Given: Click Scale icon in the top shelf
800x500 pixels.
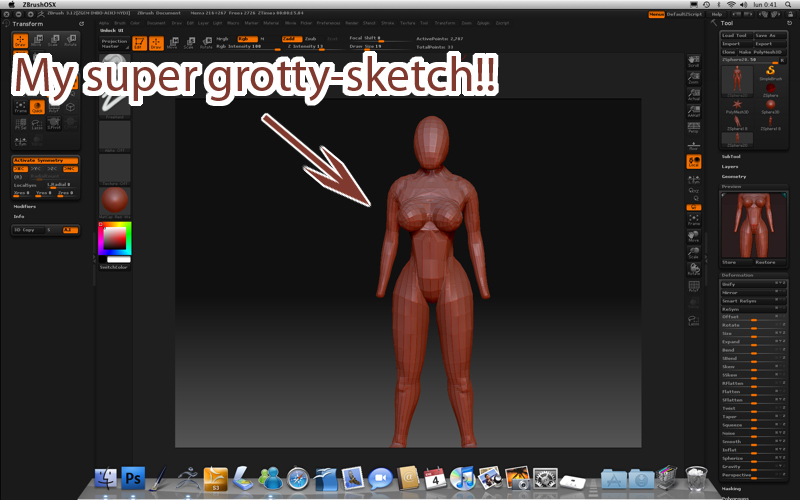Looking at the screenshot, I should [189, 43].
